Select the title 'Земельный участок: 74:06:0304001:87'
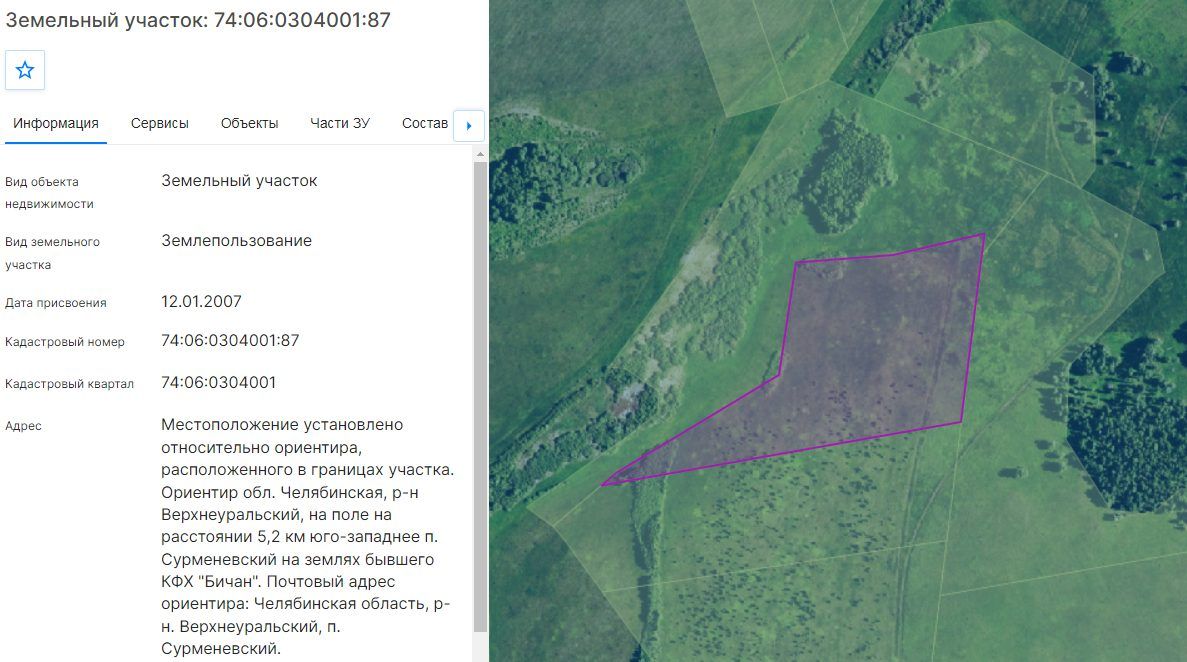Viewport: 1187px width, 662px height. coord(198,20)
